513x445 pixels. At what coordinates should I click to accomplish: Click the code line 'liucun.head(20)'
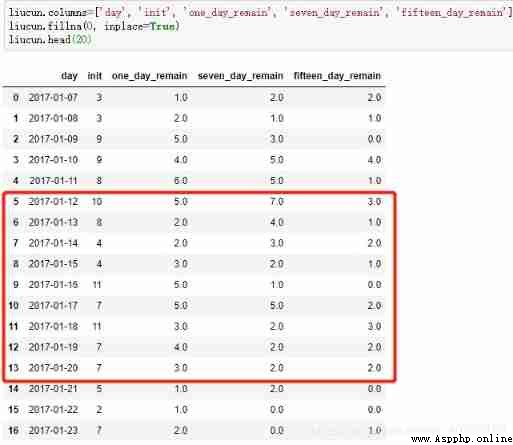click(x=50, y=40)
